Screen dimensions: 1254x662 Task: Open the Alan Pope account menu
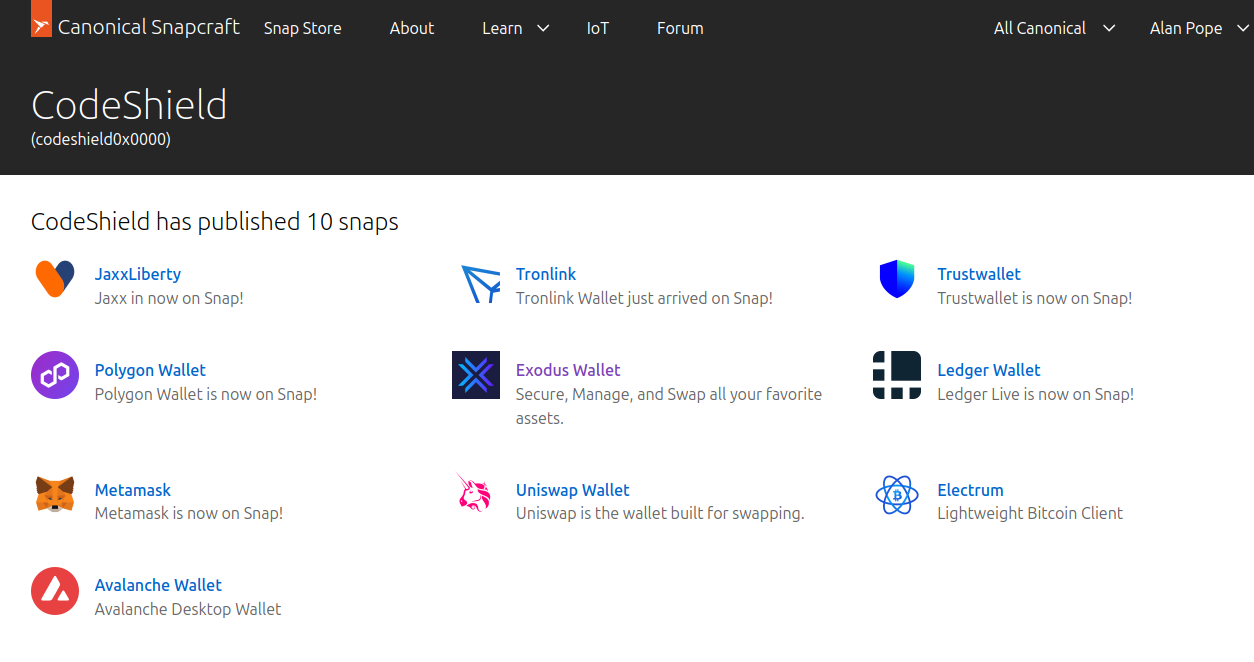pyautogui.click(x=1198, y=28)
